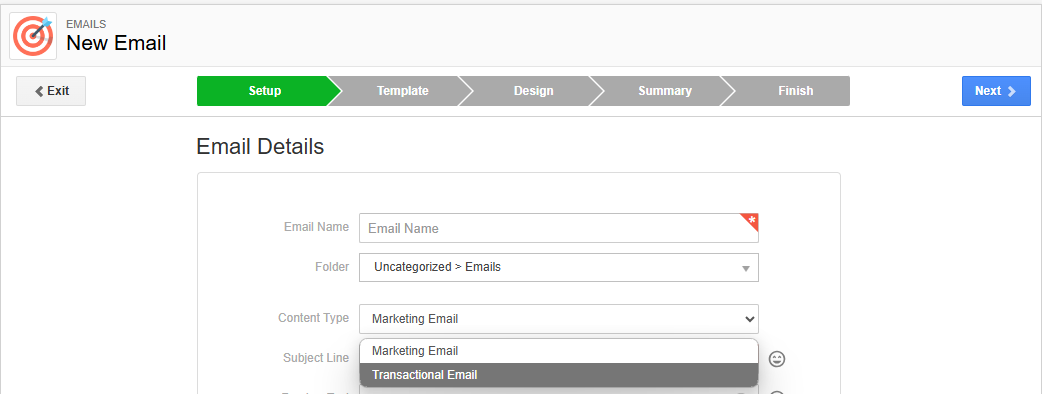Expand the Folder dropdown arrow
Image resolution: width=1042 pixels, height=394 pixels.
(x=746, y=268)
